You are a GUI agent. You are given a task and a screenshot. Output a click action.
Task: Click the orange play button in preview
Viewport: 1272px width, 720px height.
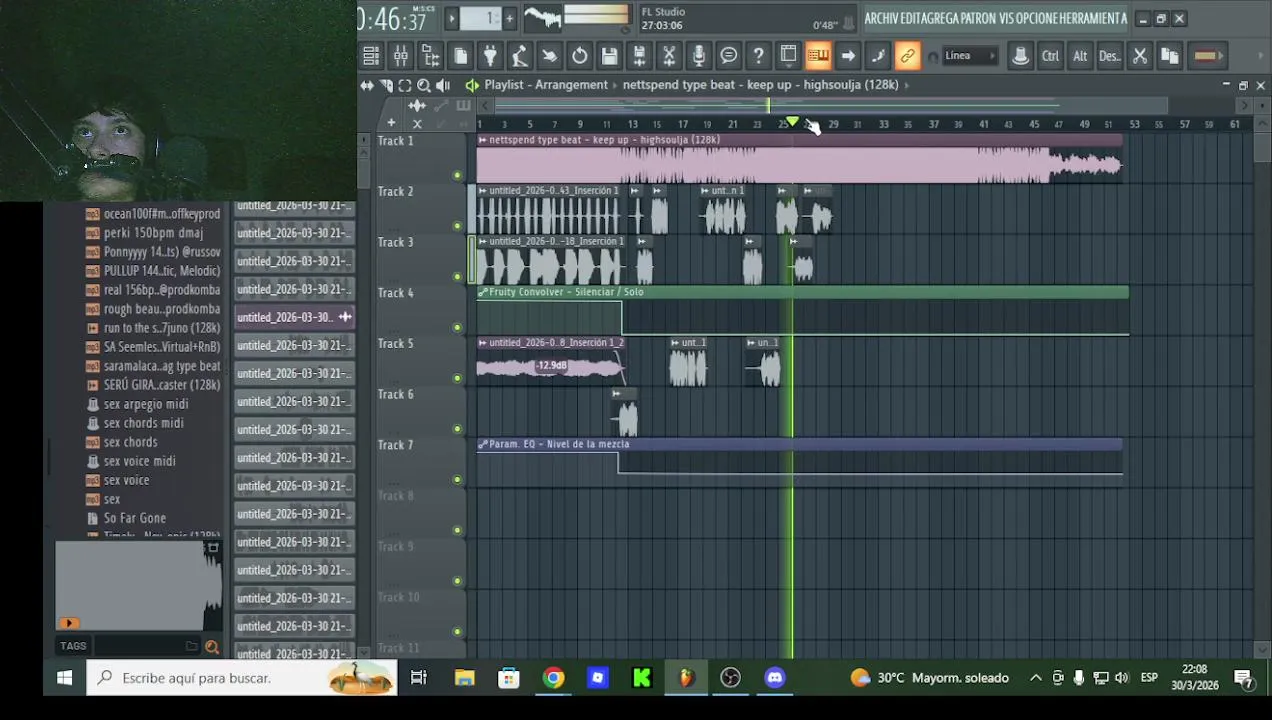(69, 623)
